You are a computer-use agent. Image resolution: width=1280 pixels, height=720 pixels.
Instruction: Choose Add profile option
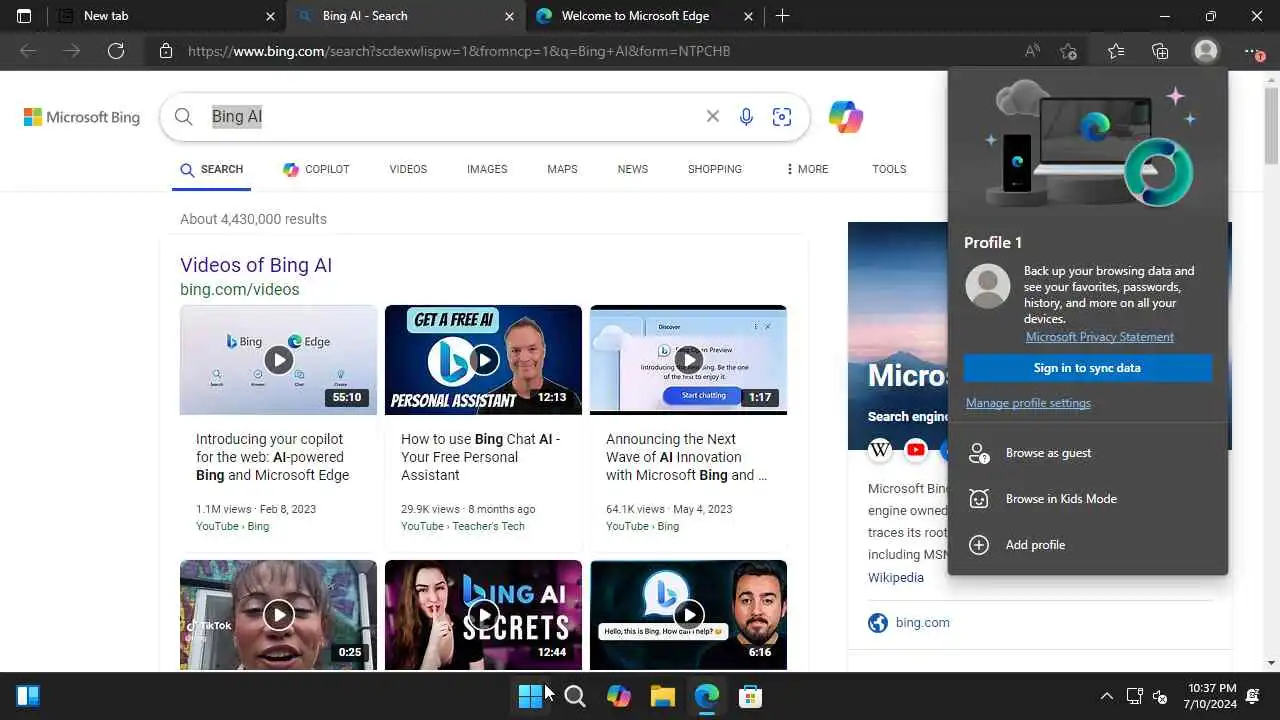click(1088, 545)
